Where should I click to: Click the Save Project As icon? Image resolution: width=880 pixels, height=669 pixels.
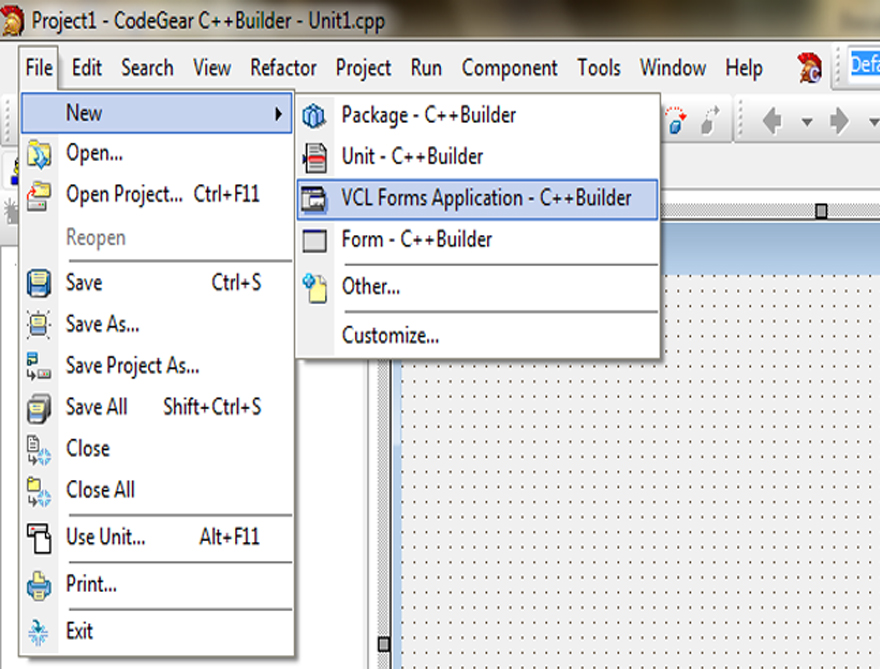point(39,366)
